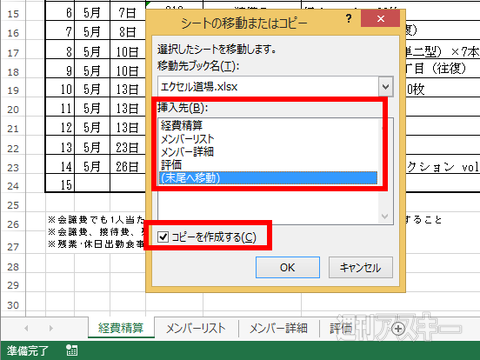
Task: Click the 準備完了 status text
Action: (x=28, y=351)
